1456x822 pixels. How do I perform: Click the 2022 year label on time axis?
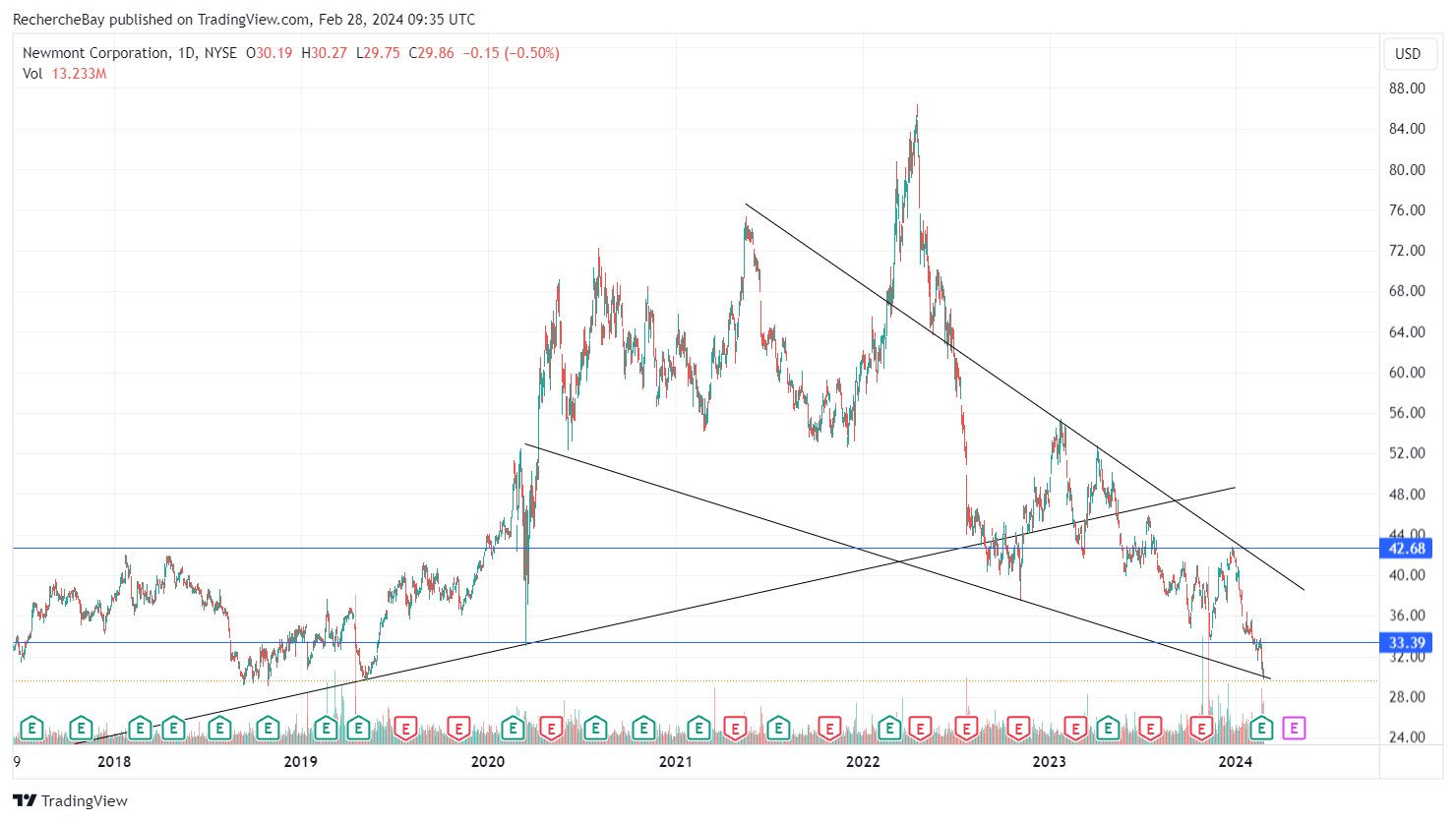tap(863, 761)
